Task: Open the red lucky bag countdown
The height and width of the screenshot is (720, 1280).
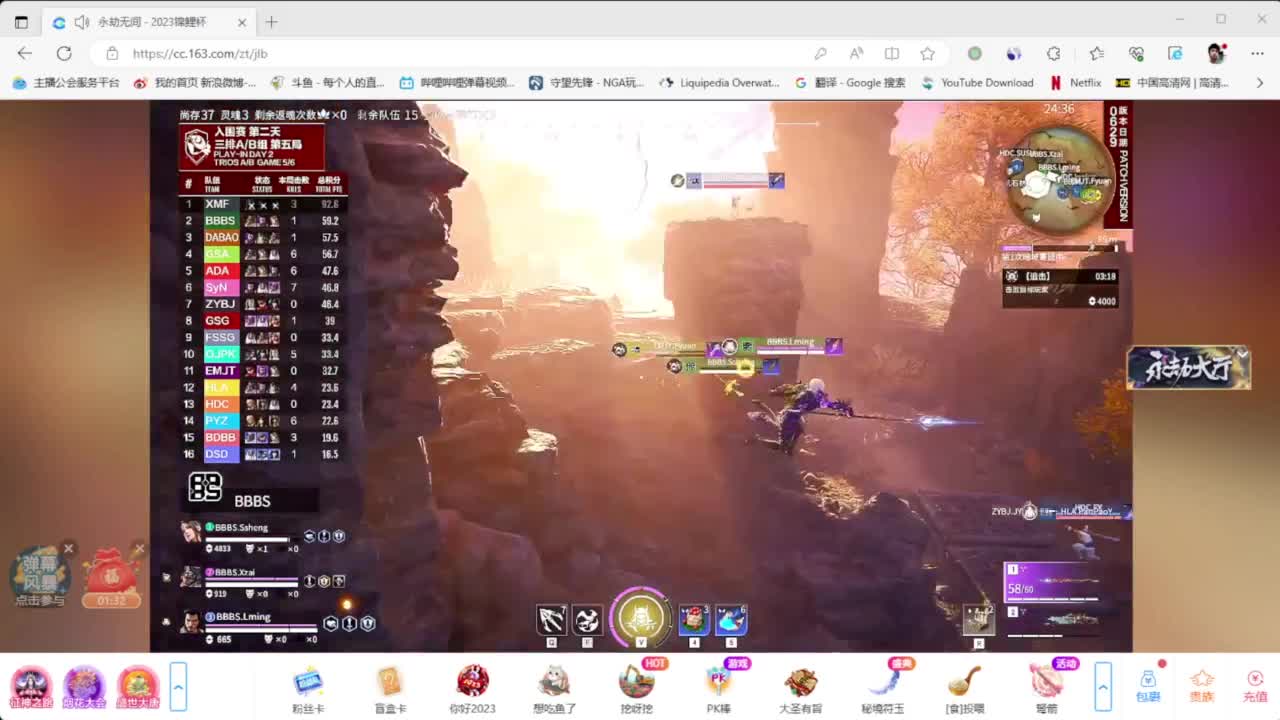Action: pyautogui.click(x=112, y=578)
